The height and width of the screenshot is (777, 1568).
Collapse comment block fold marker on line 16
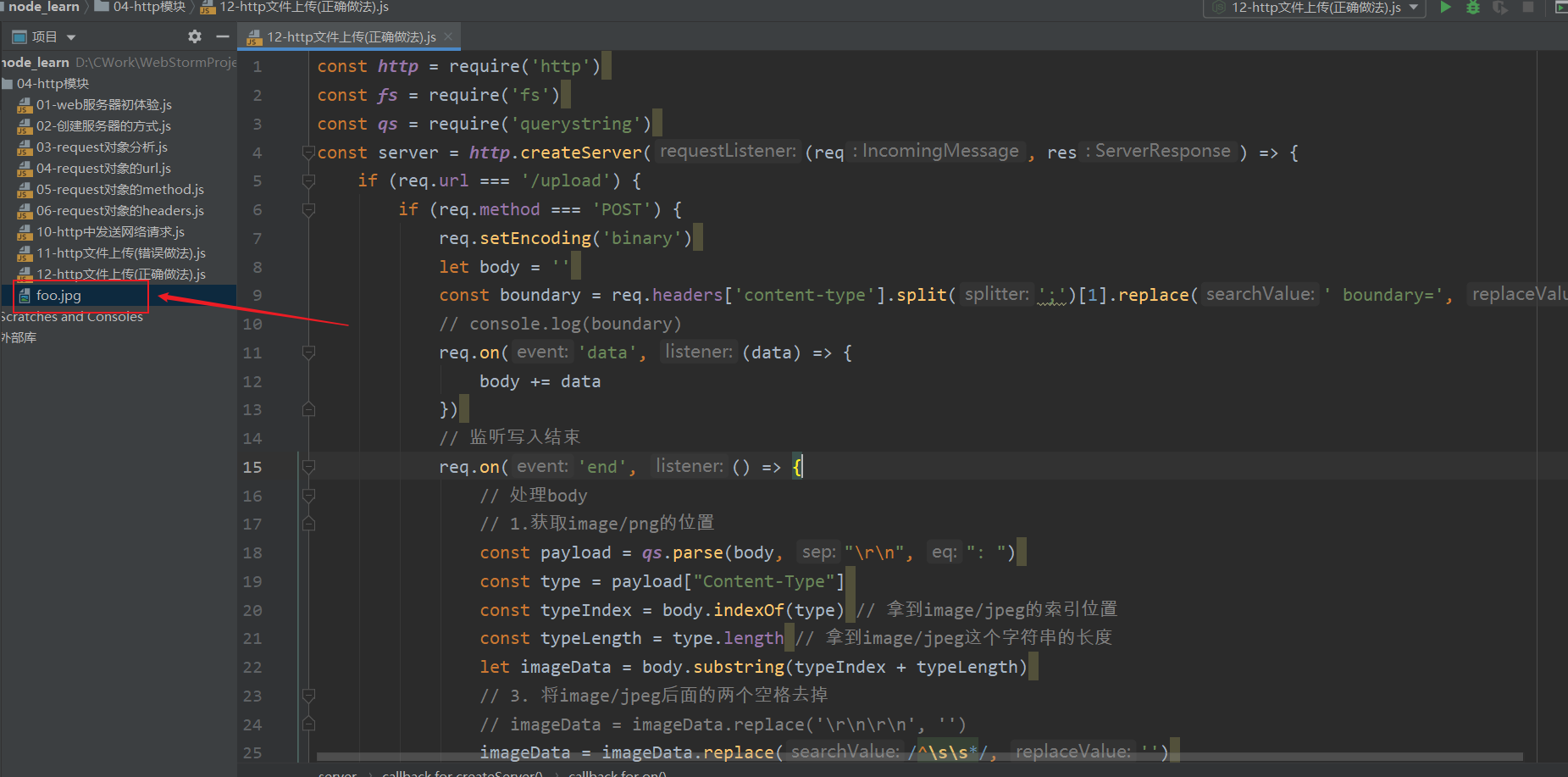308,496
